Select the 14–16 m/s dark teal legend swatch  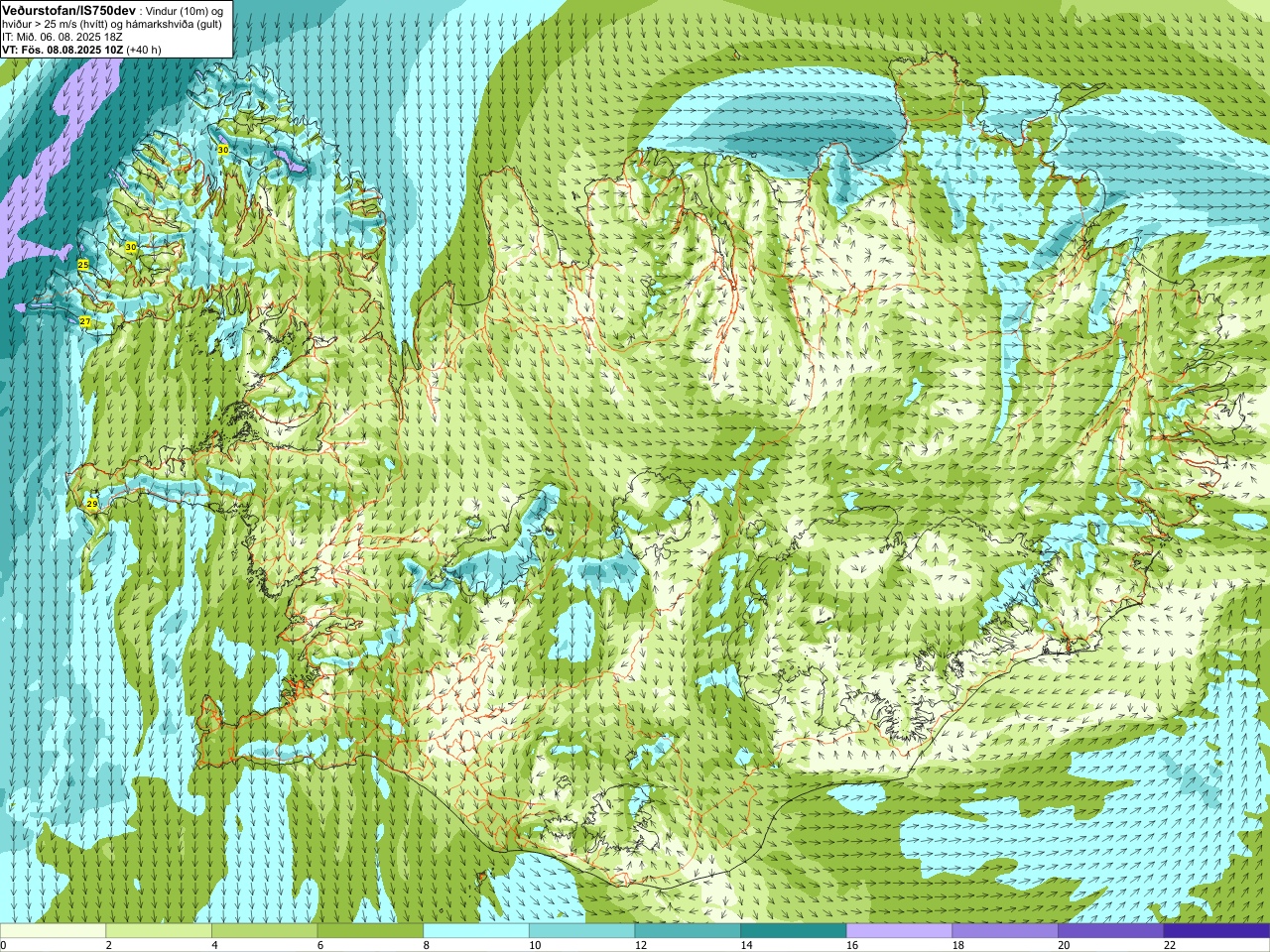pyautogui.click(x=794, y=931)
